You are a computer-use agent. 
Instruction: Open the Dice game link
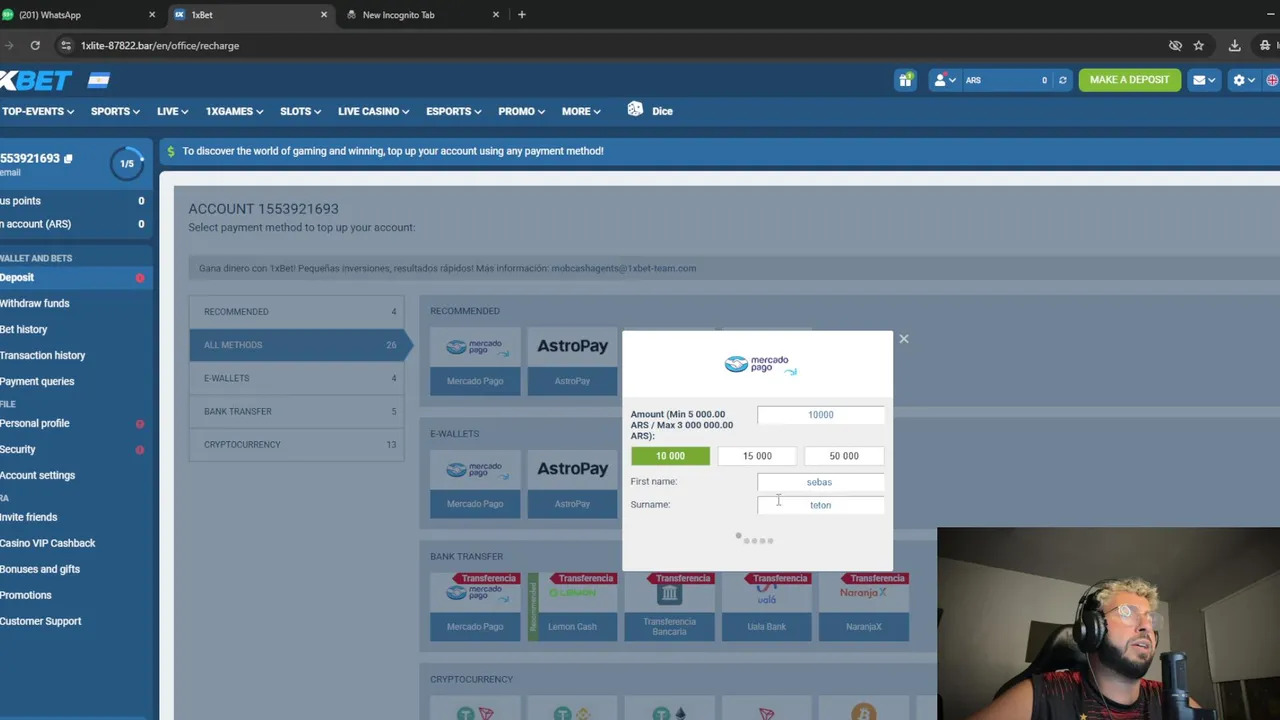coord(650,110)
